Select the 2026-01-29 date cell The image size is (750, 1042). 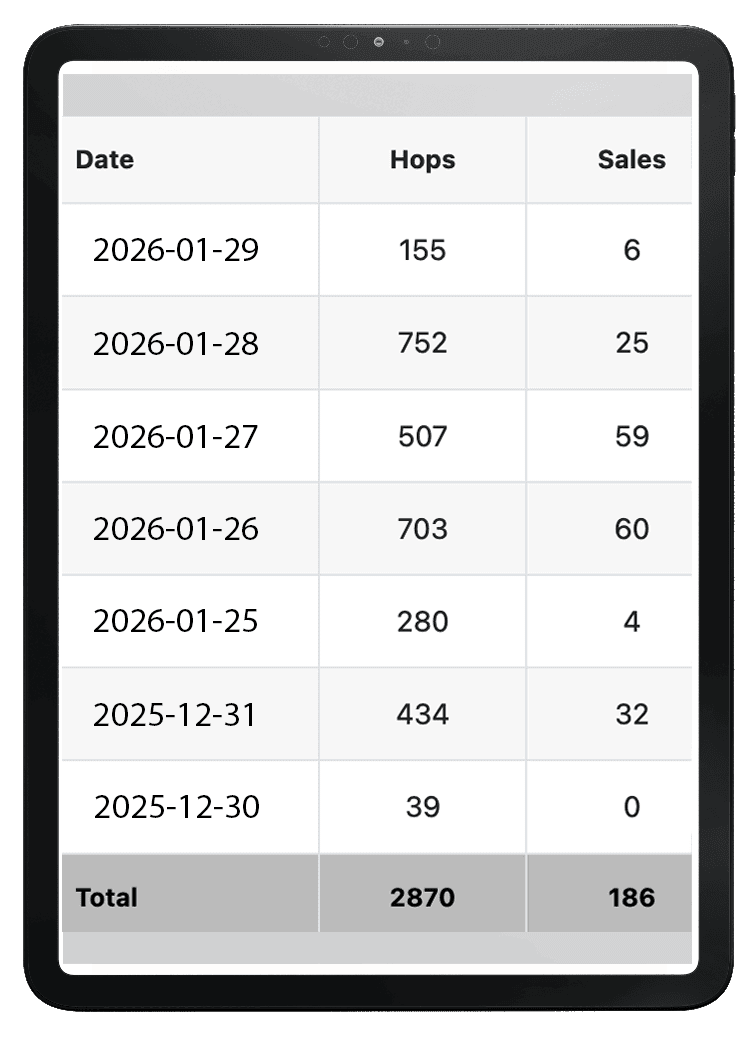pos(176,250)
